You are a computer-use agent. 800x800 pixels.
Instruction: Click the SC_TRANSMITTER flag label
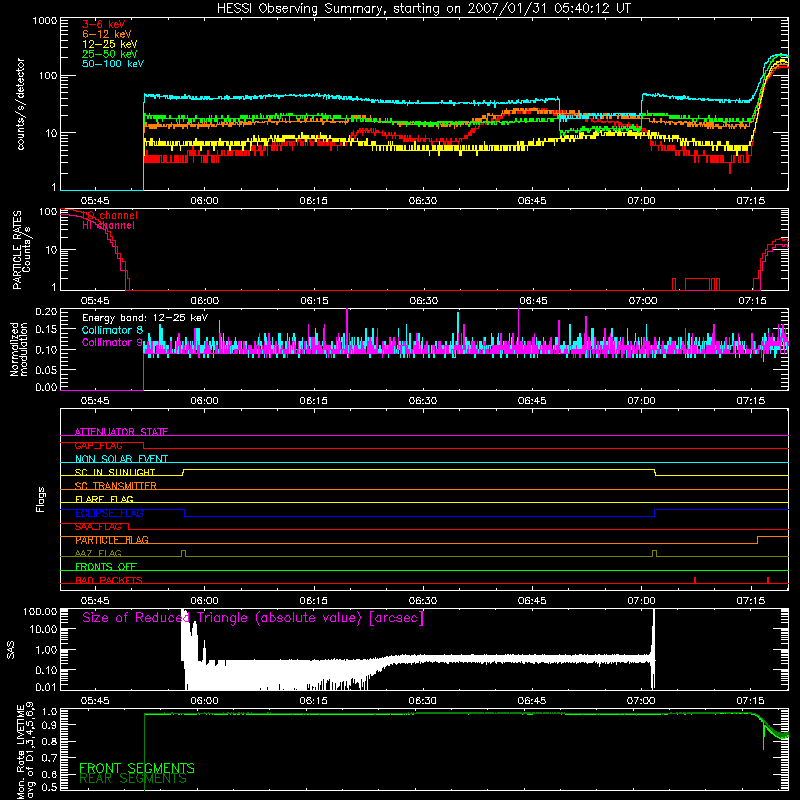(116, 486)
